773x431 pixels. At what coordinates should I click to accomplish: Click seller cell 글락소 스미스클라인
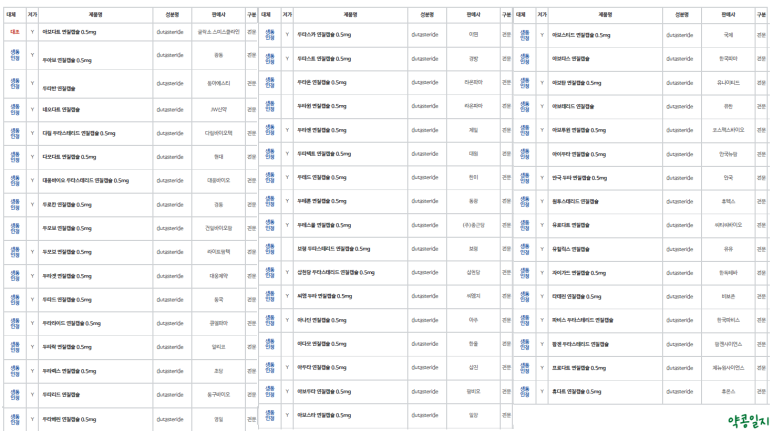coord(218,32)
